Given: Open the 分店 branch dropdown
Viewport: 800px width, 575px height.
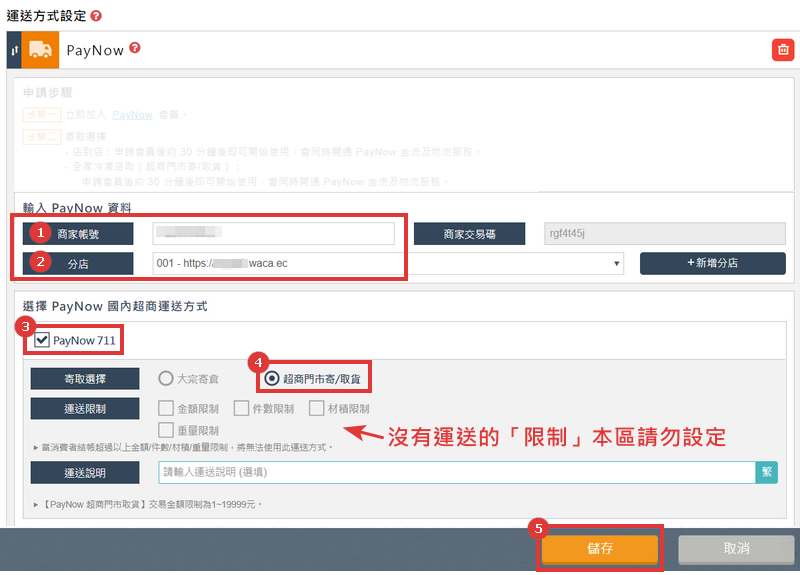Looking at the screenshot, I should click(x=388, y=263).
